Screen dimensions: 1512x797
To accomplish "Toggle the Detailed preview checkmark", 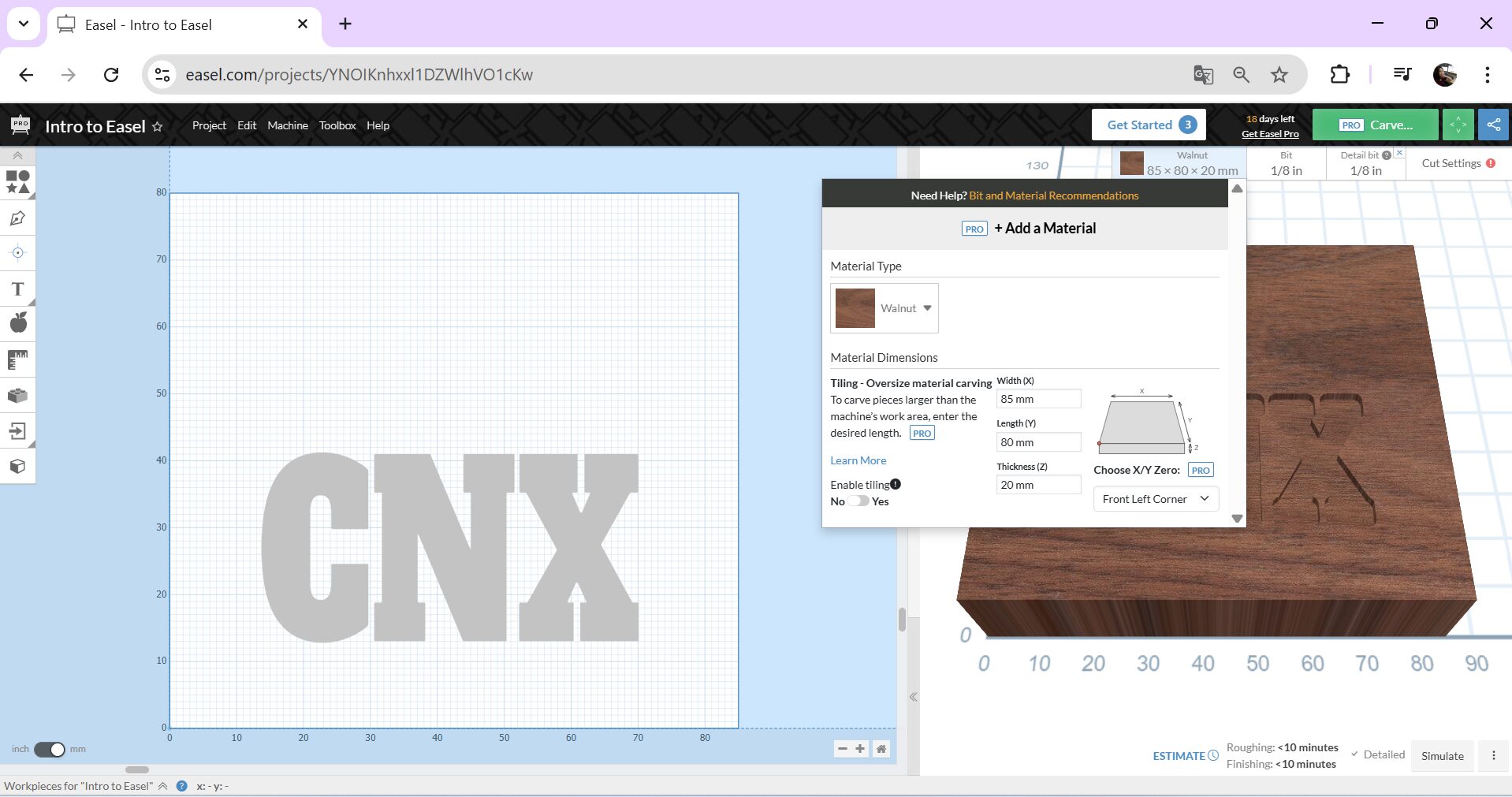I will coord(1354,754).
